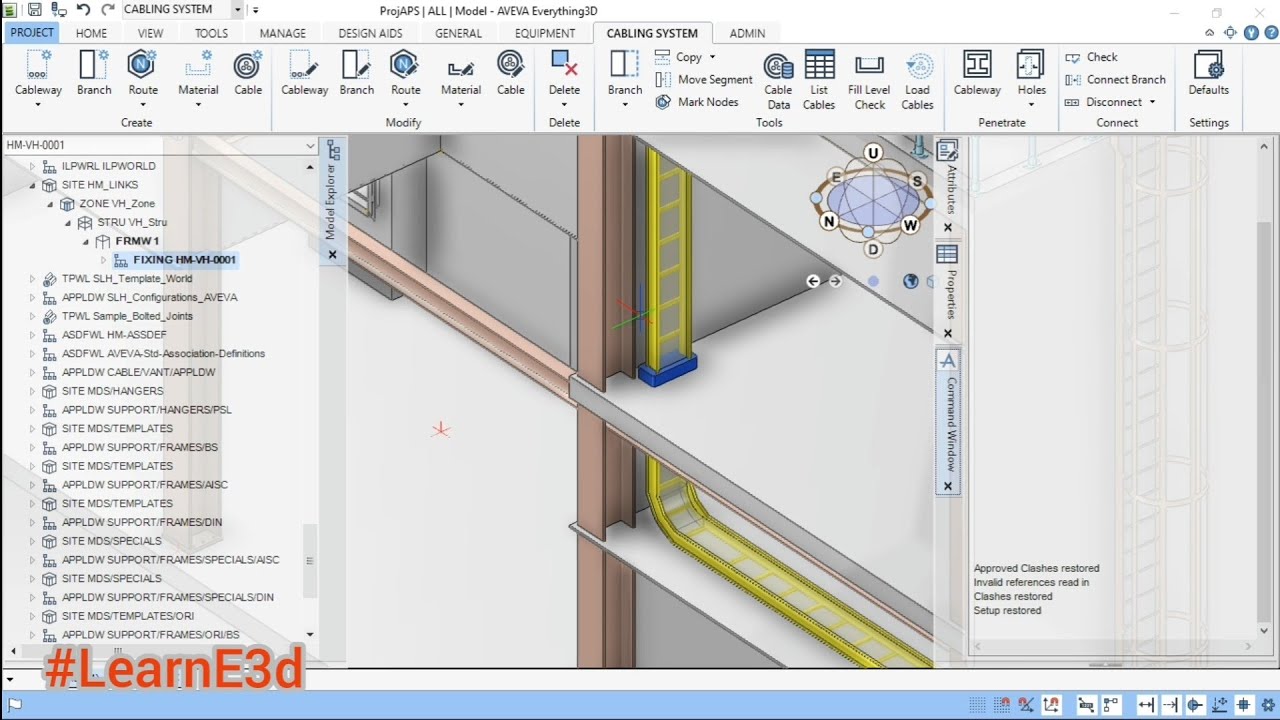
Task: Select STRU VH_Stru tree item
Action: (131, 222)
